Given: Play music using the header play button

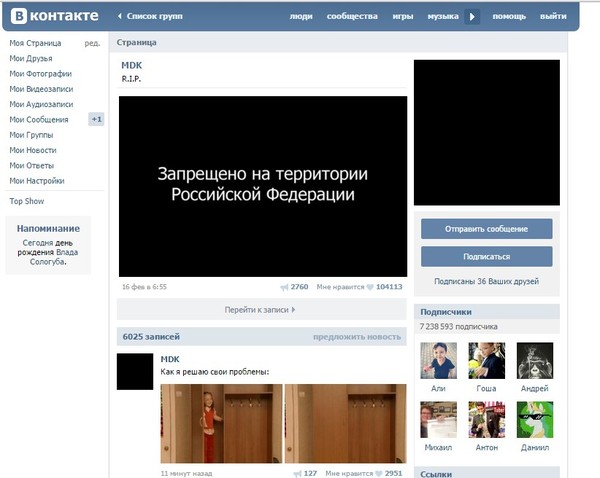Looking at the screenshot, I should (x=472, y=16).
